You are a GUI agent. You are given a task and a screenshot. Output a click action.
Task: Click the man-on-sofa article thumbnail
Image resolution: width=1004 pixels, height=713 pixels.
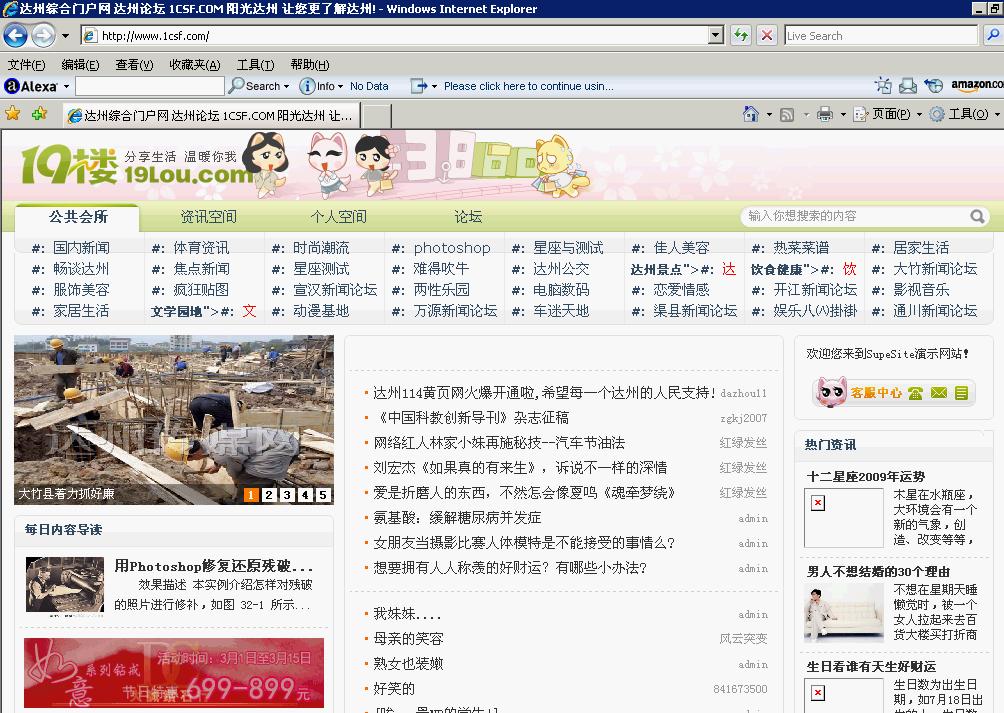(843, 613)
